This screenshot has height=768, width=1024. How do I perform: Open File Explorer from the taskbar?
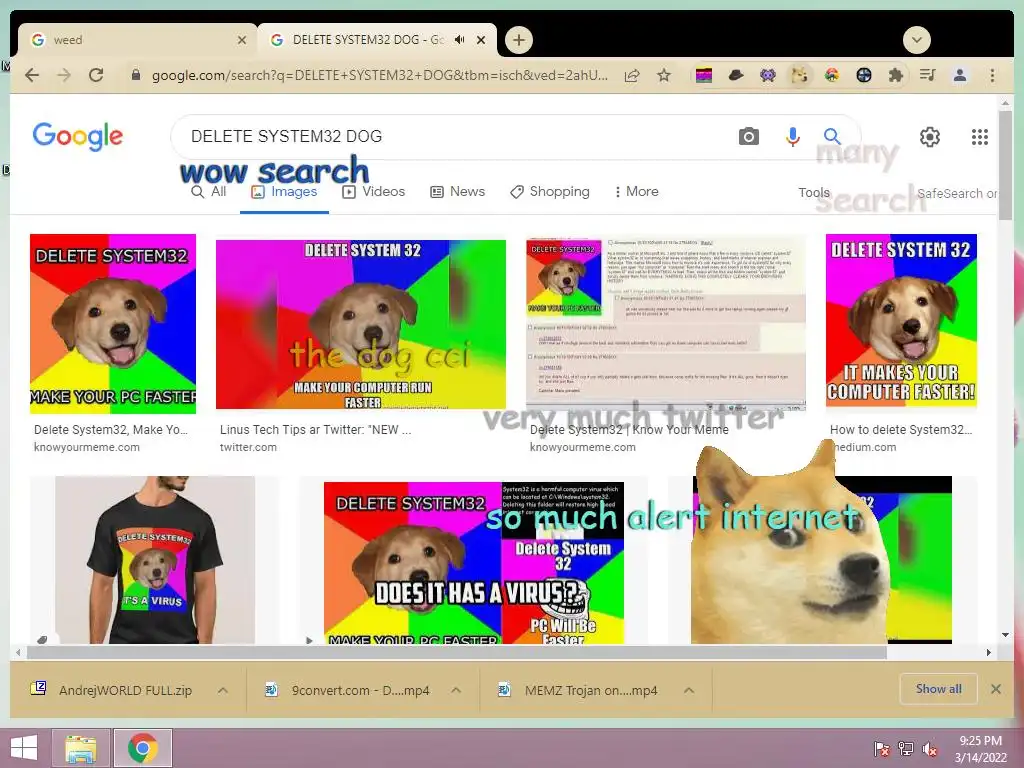coord(80,748)
